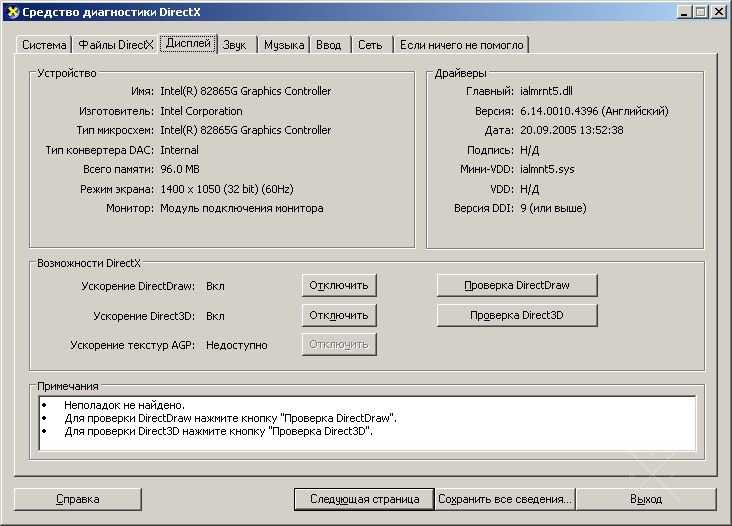Click the note about checking DirectDraw
The width and height of the screenshot is (732, 526).
[231, 418]
